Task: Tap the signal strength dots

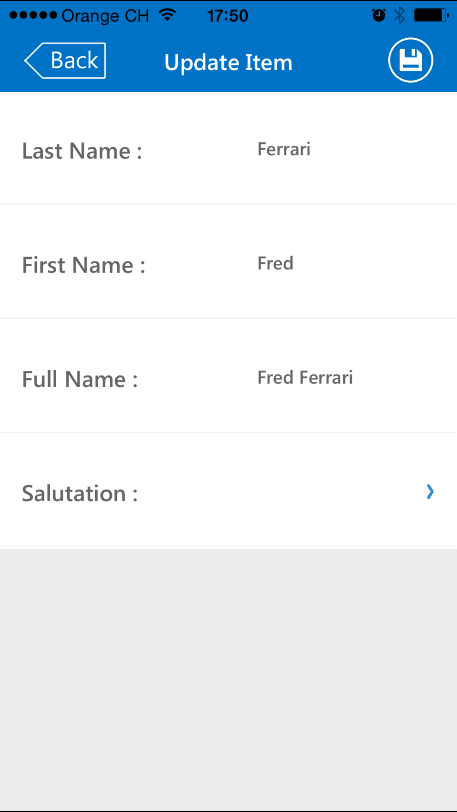Action: (33, 16)
